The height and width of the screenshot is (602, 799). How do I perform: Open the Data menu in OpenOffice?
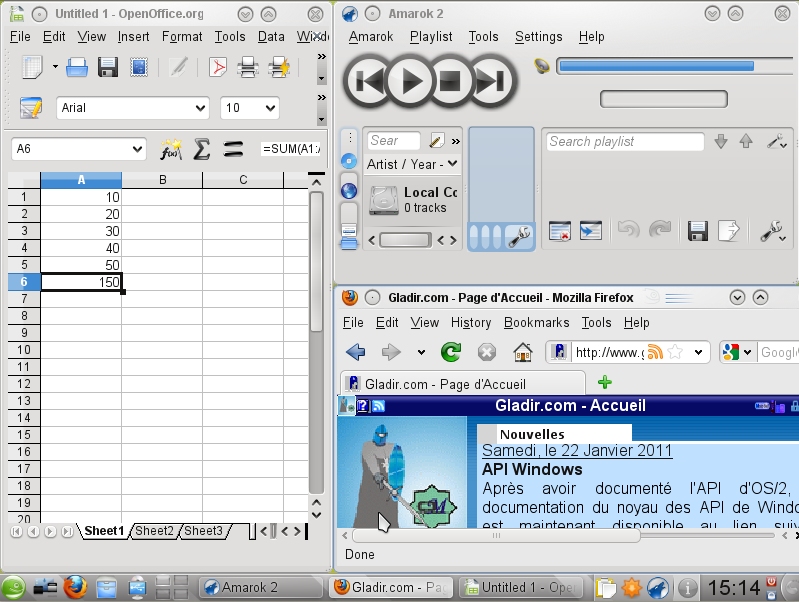pos(271,37)
